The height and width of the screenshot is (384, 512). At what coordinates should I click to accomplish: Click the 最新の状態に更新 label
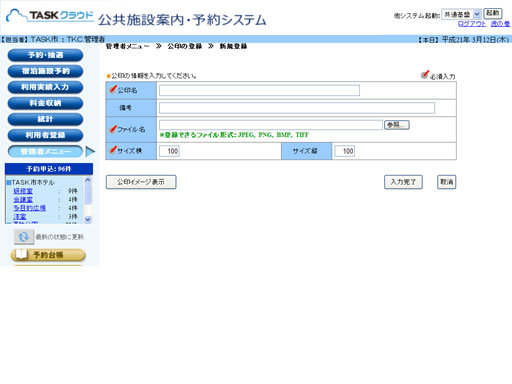click(x=60, y=237)
